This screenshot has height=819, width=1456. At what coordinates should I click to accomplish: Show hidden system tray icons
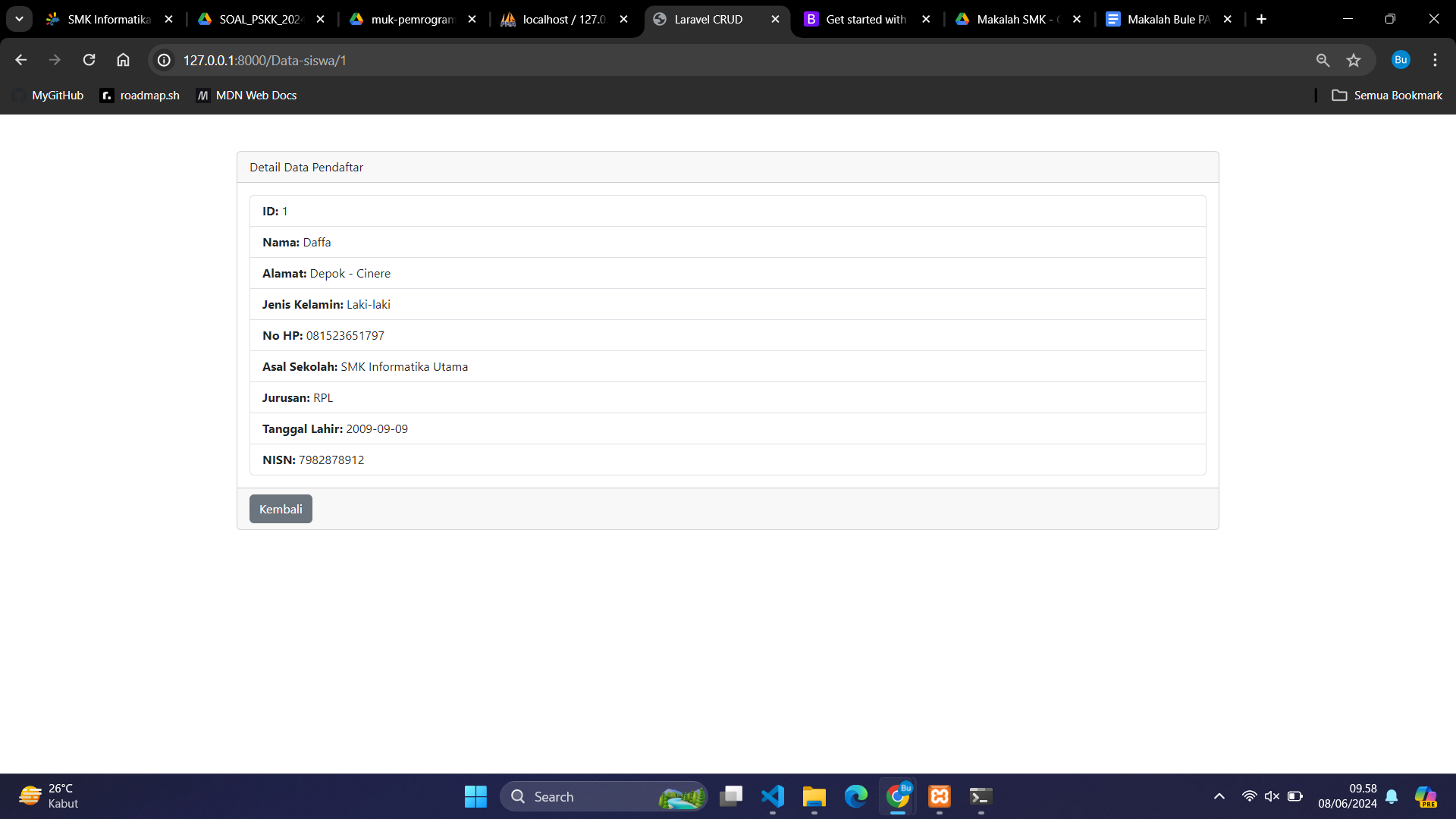(1219, 796)
